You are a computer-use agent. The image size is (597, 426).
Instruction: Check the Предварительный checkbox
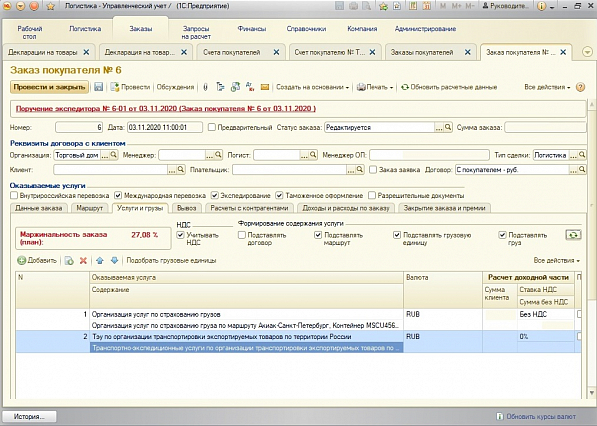[x=212, y=128]
